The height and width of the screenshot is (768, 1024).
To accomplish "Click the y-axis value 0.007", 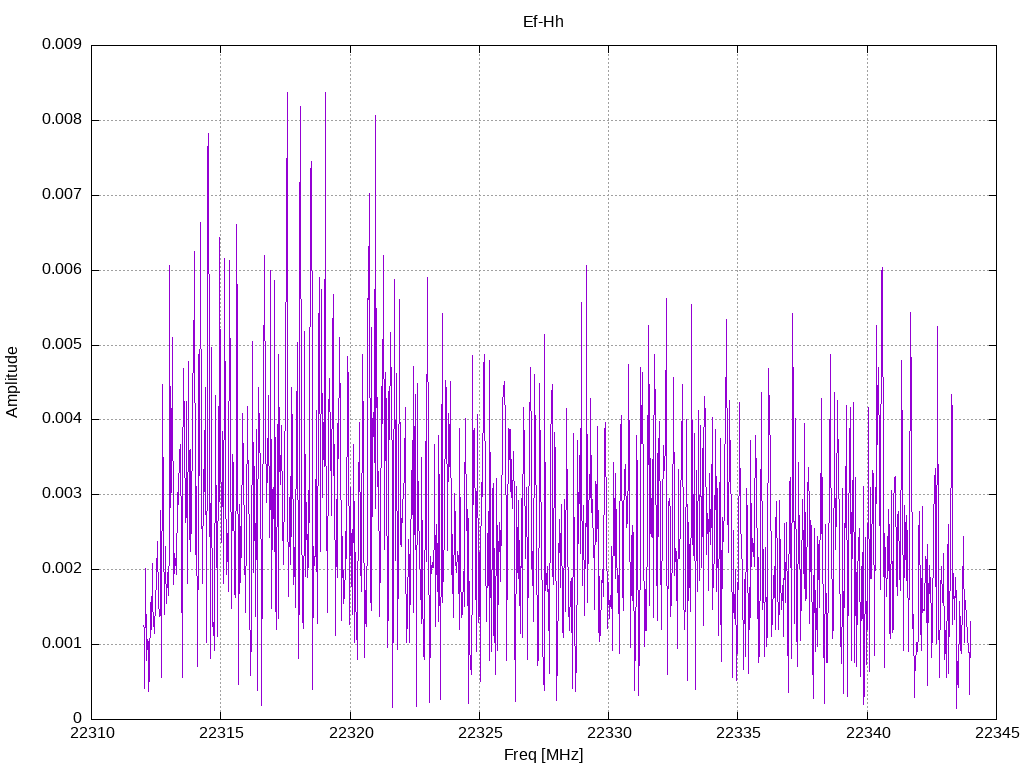I will coord(61,195).
